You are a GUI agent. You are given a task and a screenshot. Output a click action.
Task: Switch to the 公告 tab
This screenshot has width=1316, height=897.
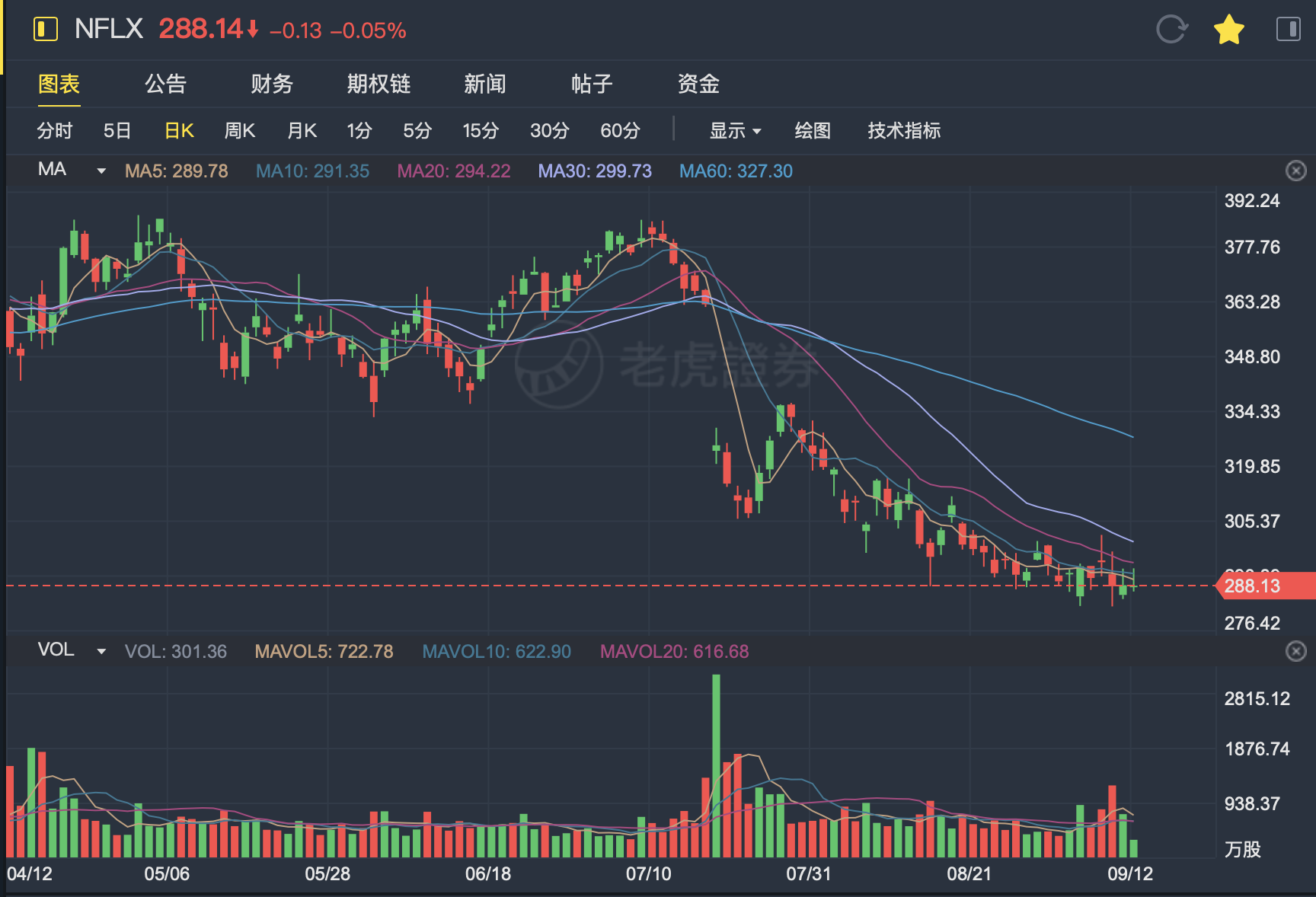pos(165,84)
